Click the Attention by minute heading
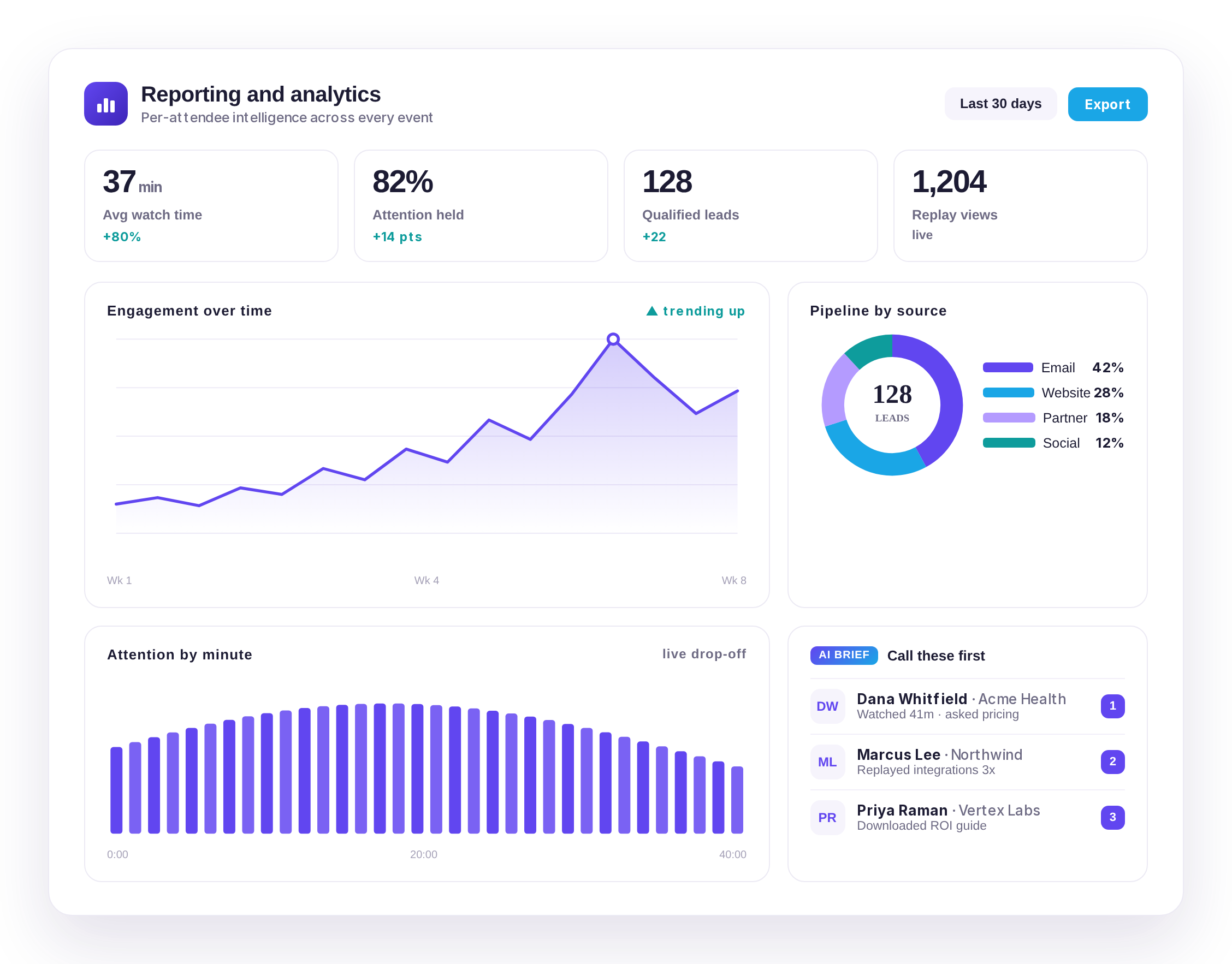Viewport: 1232px width, 964px height. coord(180,654)
